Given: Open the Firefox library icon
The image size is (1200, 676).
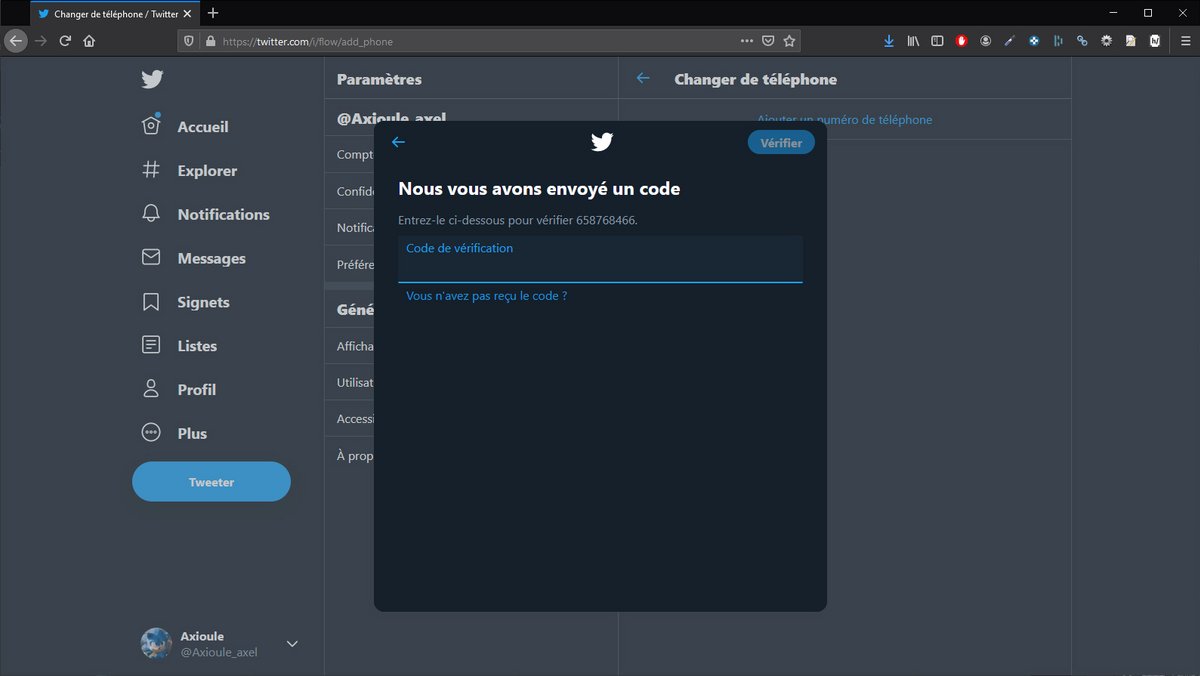Looking at the screenshot, I should click(913, 41).
